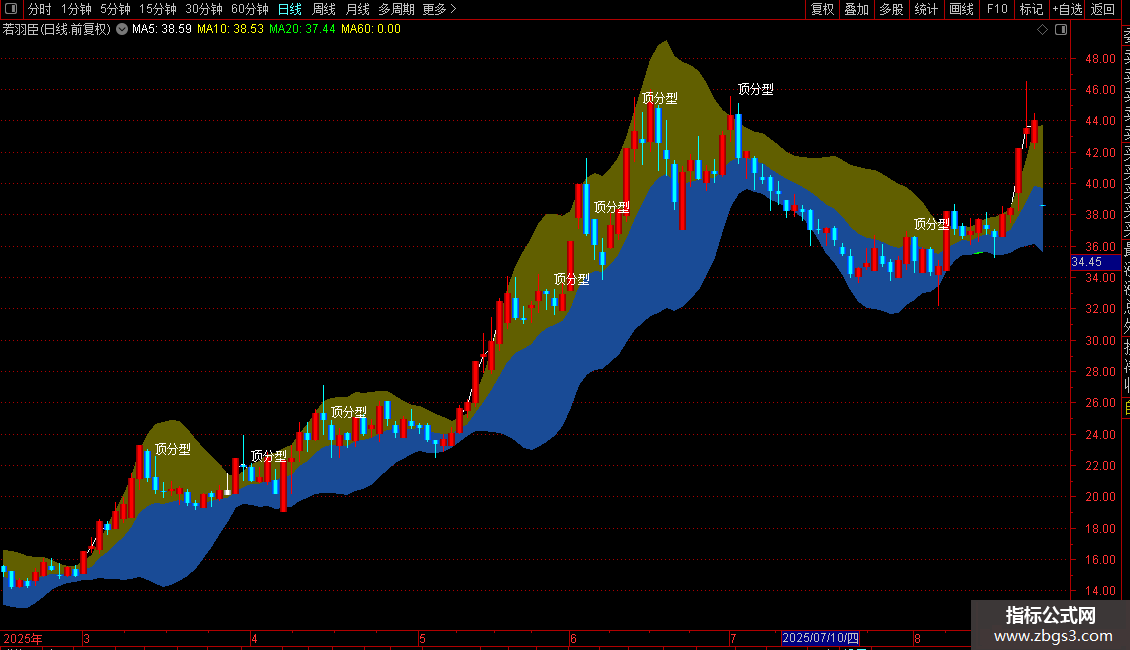The width and height of the screenshot is (1130, 650).
Task: Click the 48.00 price axis label
Action: [x=1100, y=59]
